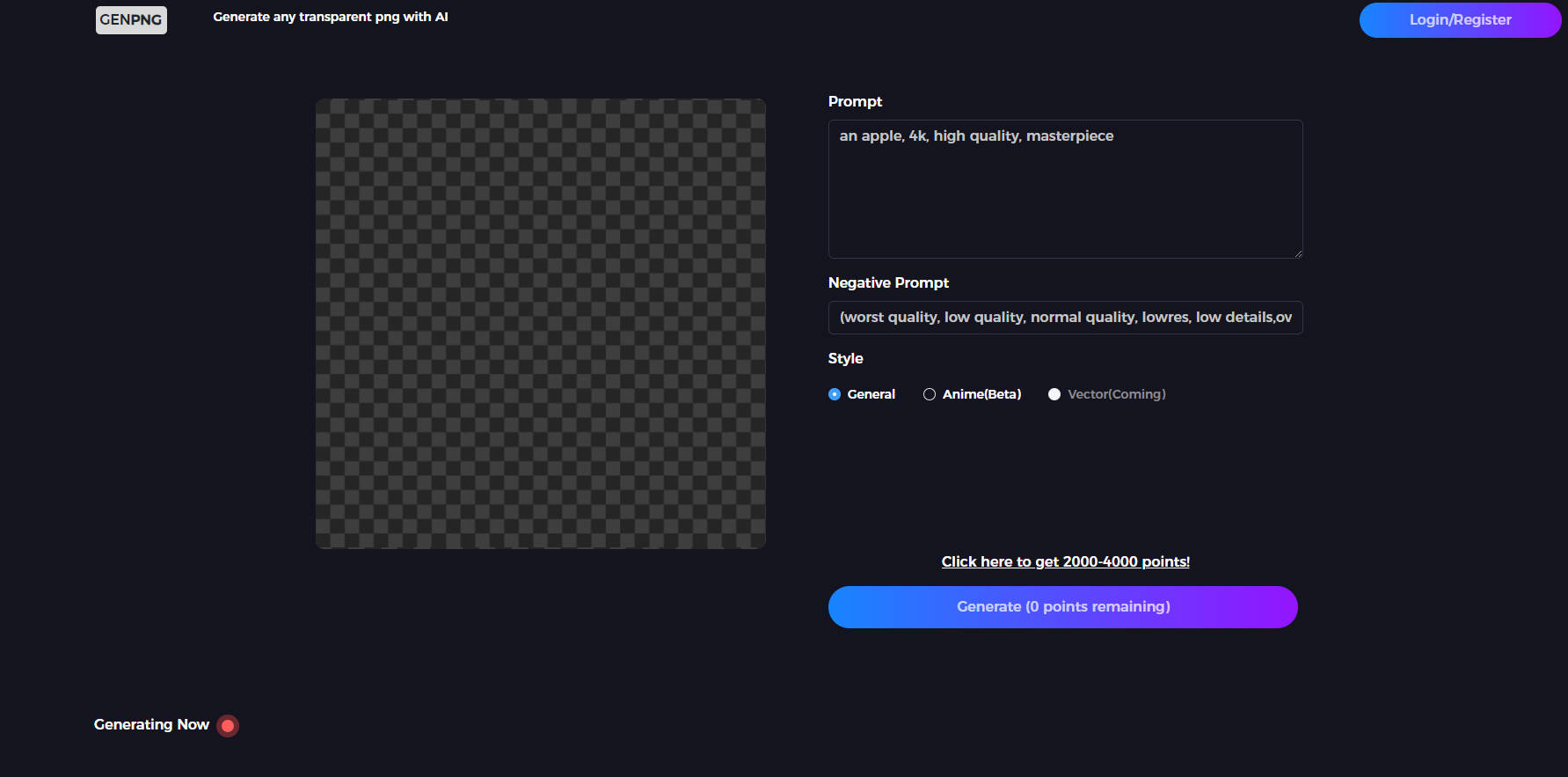Open the get 2000-4000 points link
The height and width of the screenshot is (777, 1568).
tap(1065, 561)
